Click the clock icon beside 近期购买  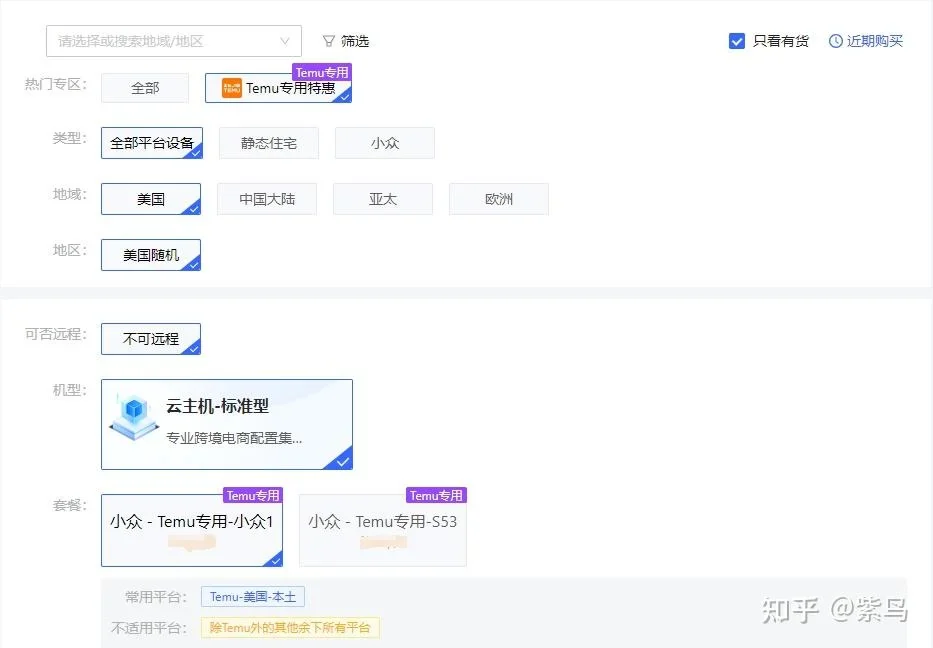(835, 41)
